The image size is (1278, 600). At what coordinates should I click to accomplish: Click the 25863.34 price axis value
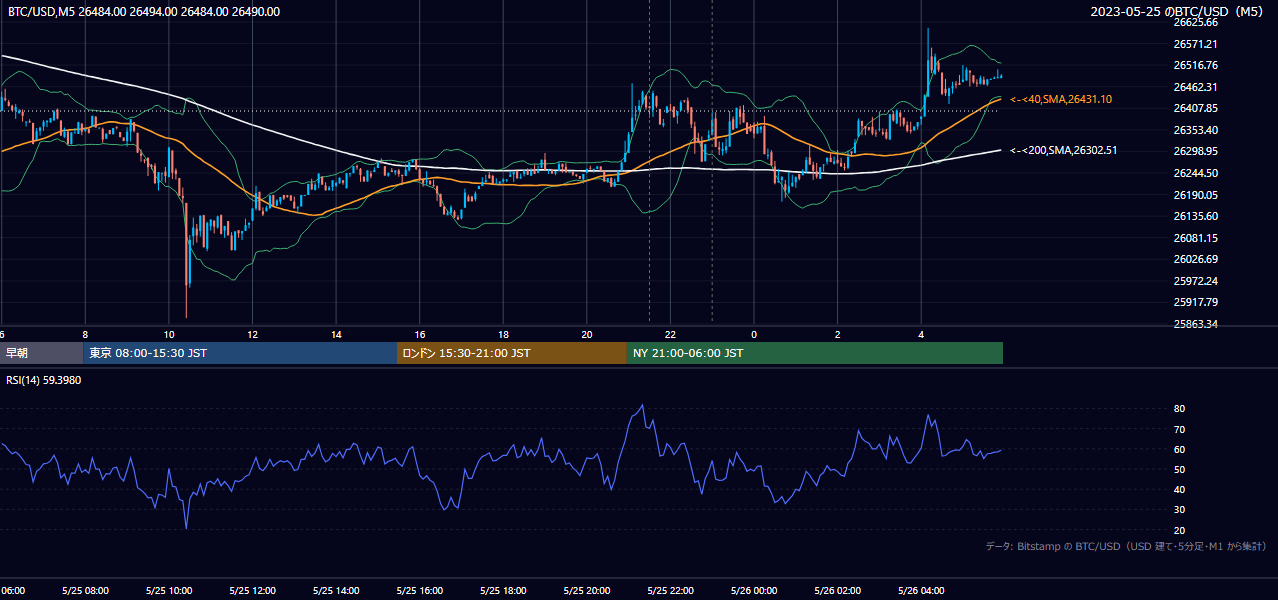tap(1195, 324)
